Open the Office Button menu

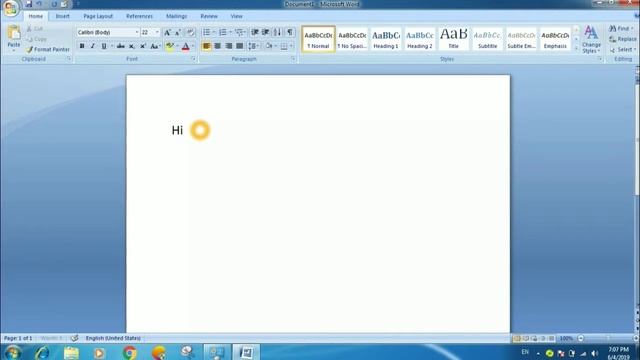coord(11,8)
